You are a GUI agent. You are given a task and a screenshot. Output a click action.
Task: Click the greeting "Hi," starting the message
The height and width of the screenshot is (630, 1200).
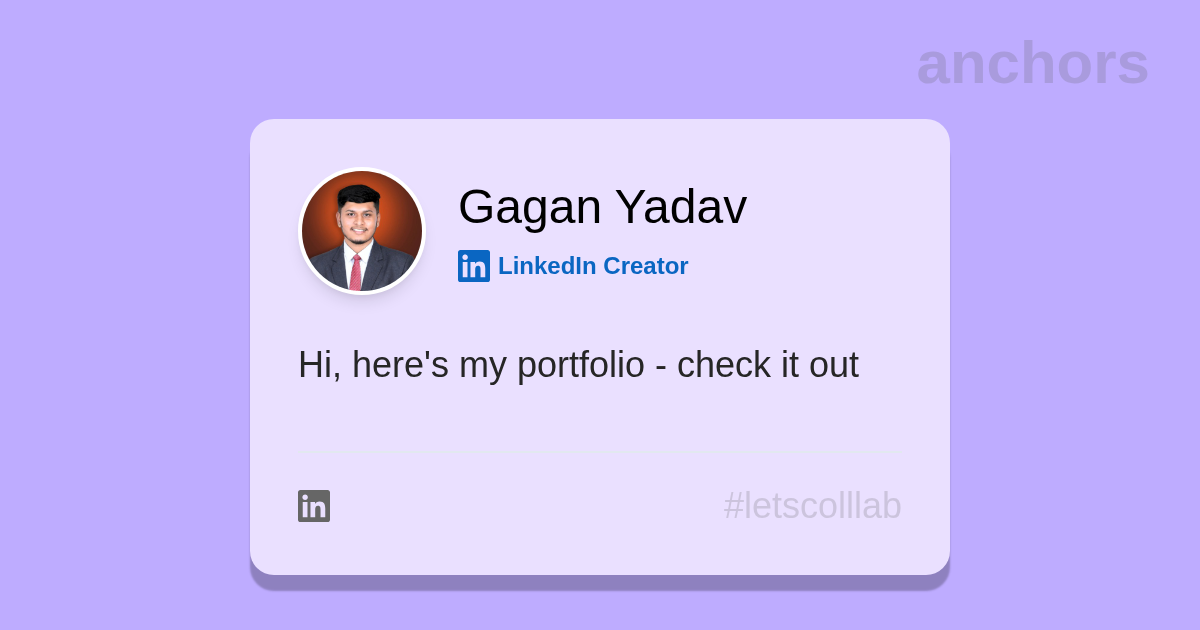click(x=319, y=365)
